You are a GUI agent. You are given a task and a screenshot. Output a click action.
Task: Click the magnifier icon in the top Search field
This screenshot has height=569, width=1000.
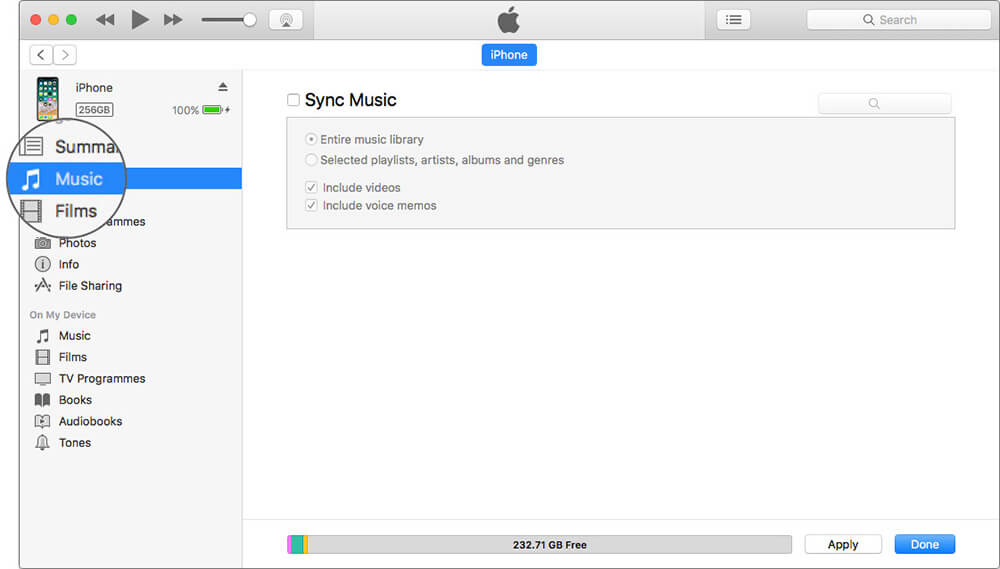(x=869, y=20)
